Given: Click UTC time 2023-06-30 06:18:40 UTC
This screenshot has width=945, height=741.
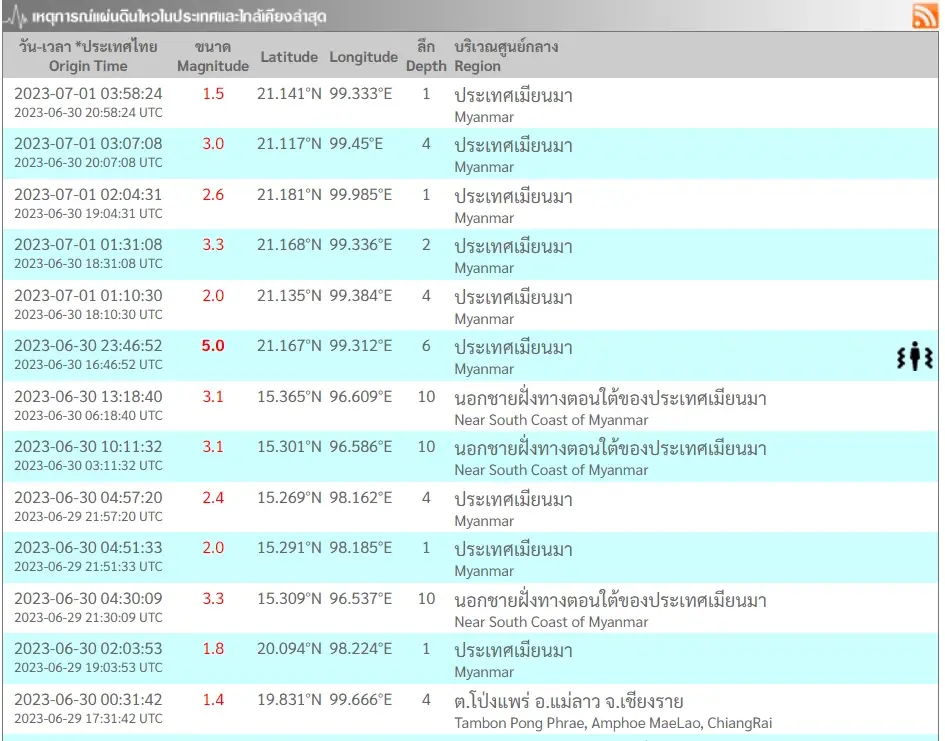Looking at the screenshot, I should [x=88, y=415].
